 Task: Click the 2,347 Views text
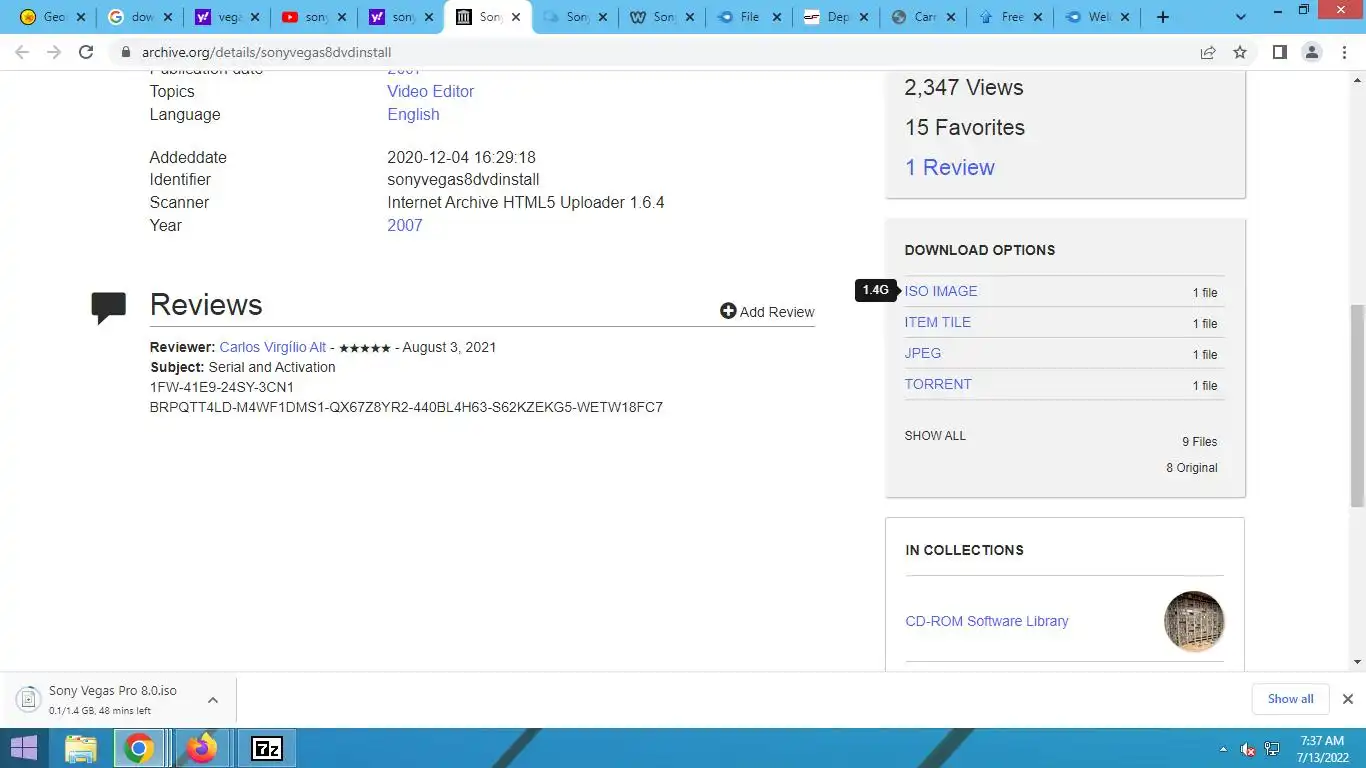point(963,87)
